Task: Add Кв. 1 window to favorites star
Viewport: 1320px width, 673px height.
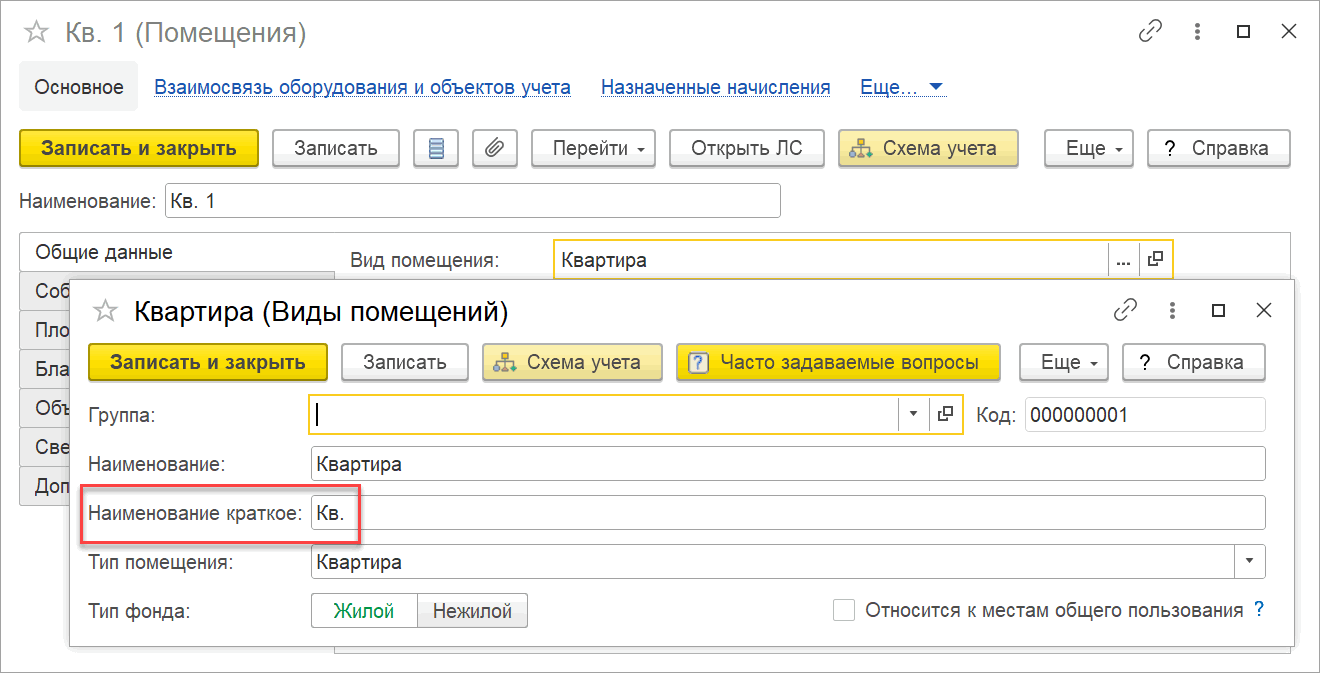Action: [37, 33]
